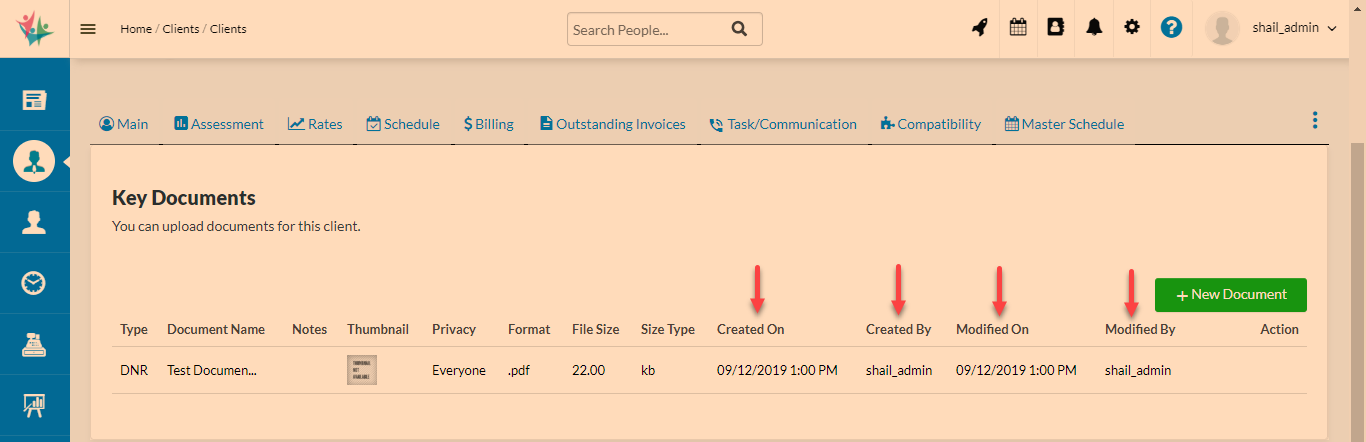Open the rocket quick-launch icon
The image size is (1366, 442).
point(980,28)
